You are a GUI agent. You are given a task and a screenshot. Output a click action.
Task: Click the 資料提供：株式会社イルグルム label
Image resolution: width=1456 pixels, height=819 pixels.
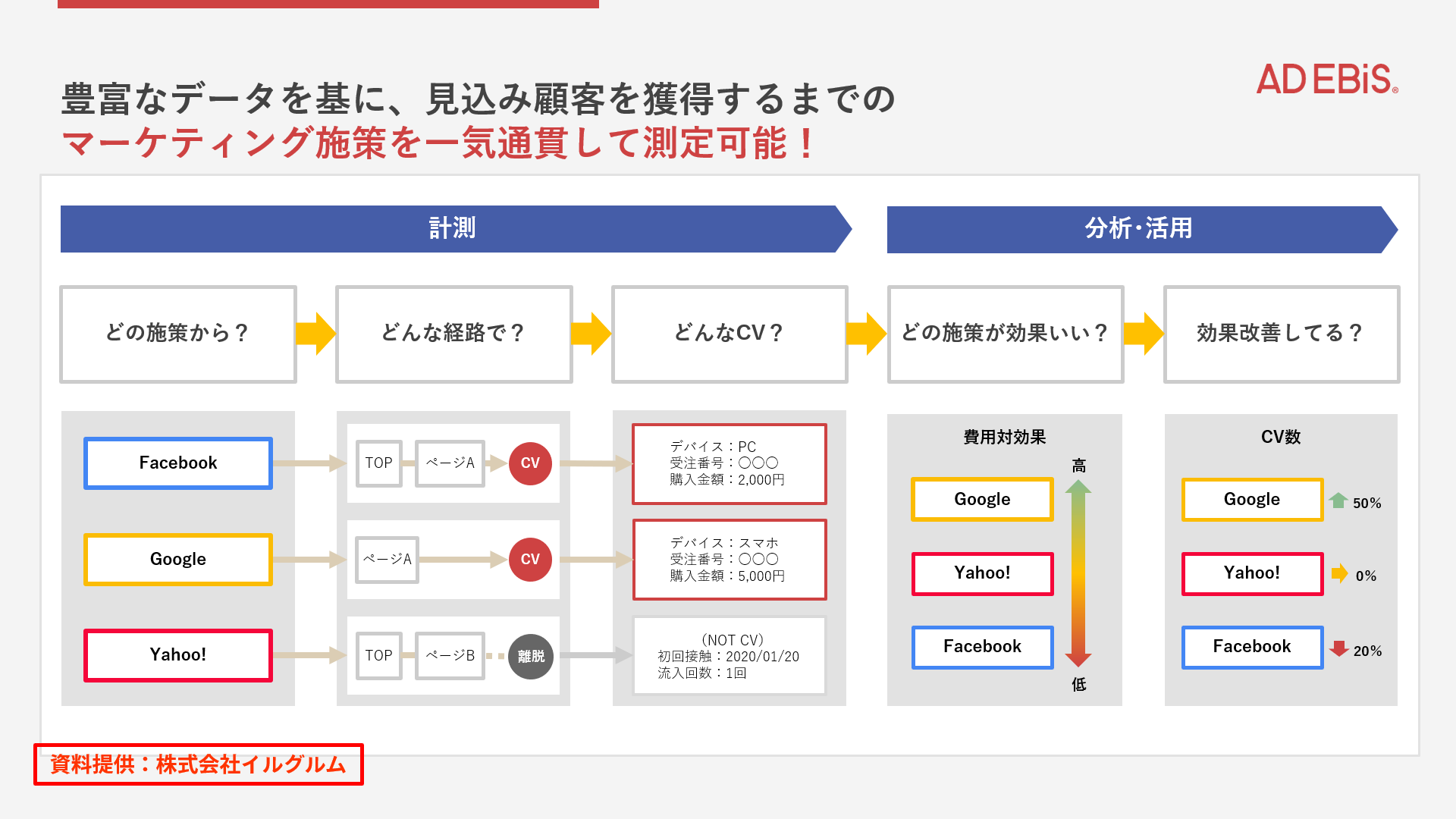[199, 764]
